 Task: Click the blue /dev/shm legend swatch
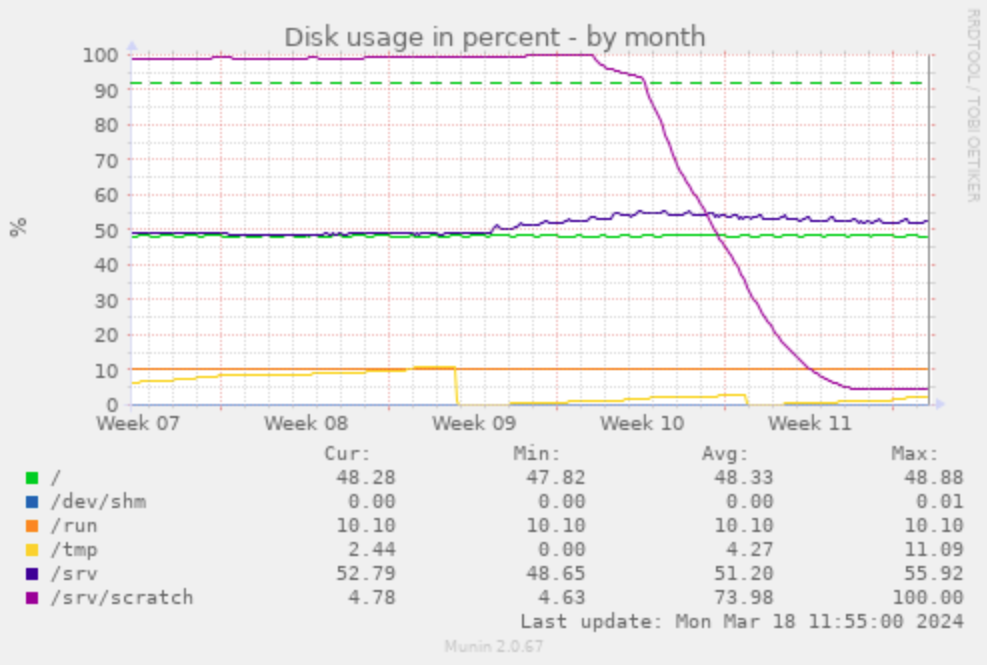(x=32, y=502)
